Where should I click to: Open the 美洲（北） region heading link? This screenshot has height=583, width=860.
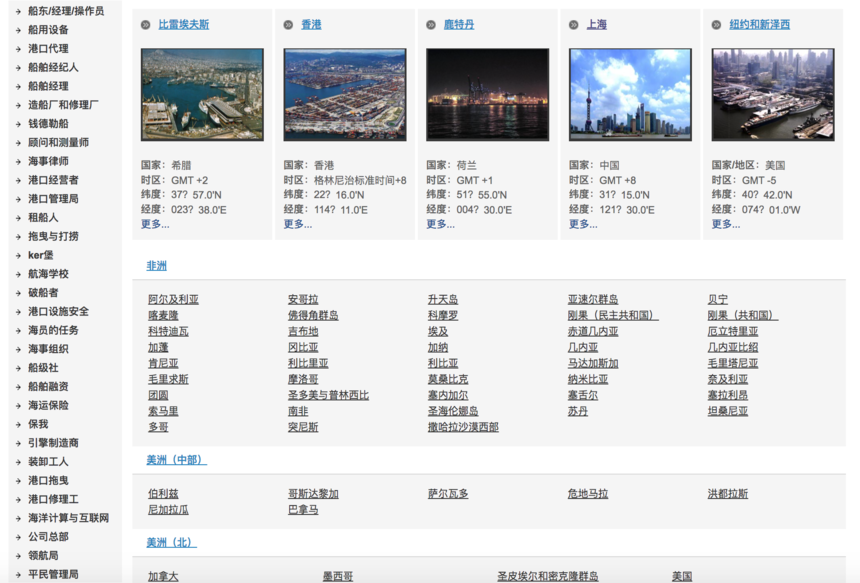(171, 542)
